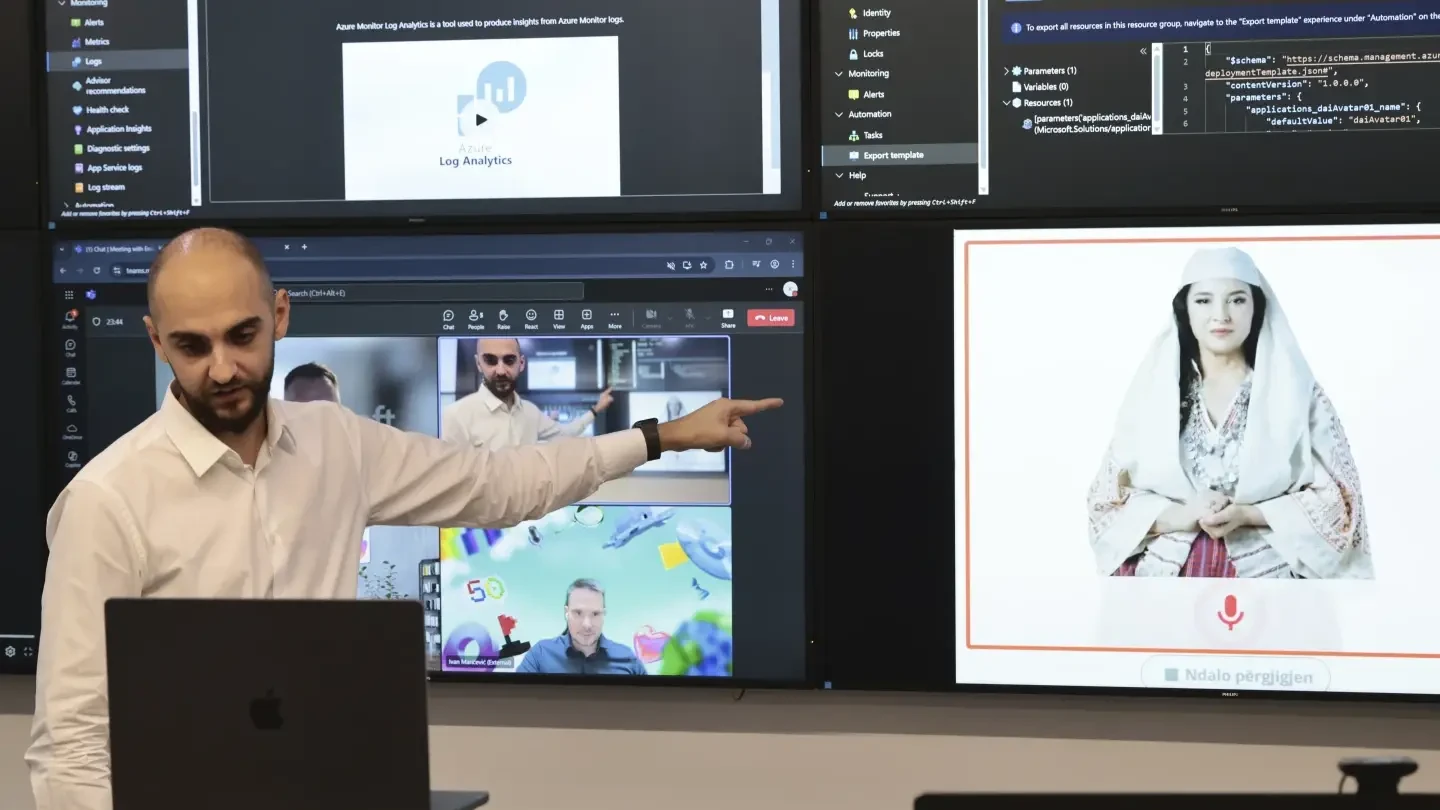Collapse Automation section in right Azure menu
The height and width of the screenshot is (810, 1440).
pyautogui.click(x=839, y=114)
